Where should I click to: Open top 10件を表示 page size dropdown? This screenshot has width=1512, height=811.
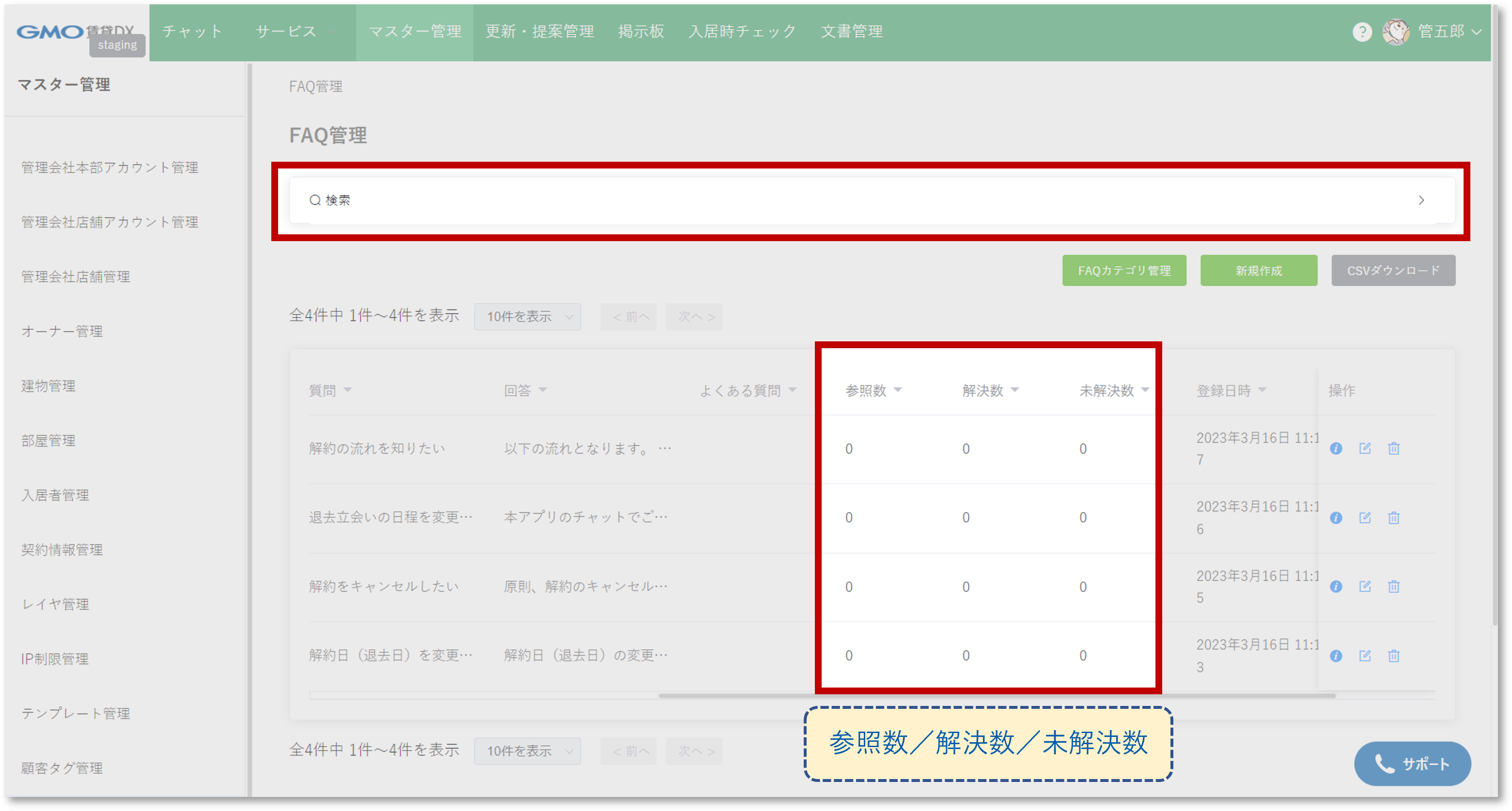click(x=527, y=317)
